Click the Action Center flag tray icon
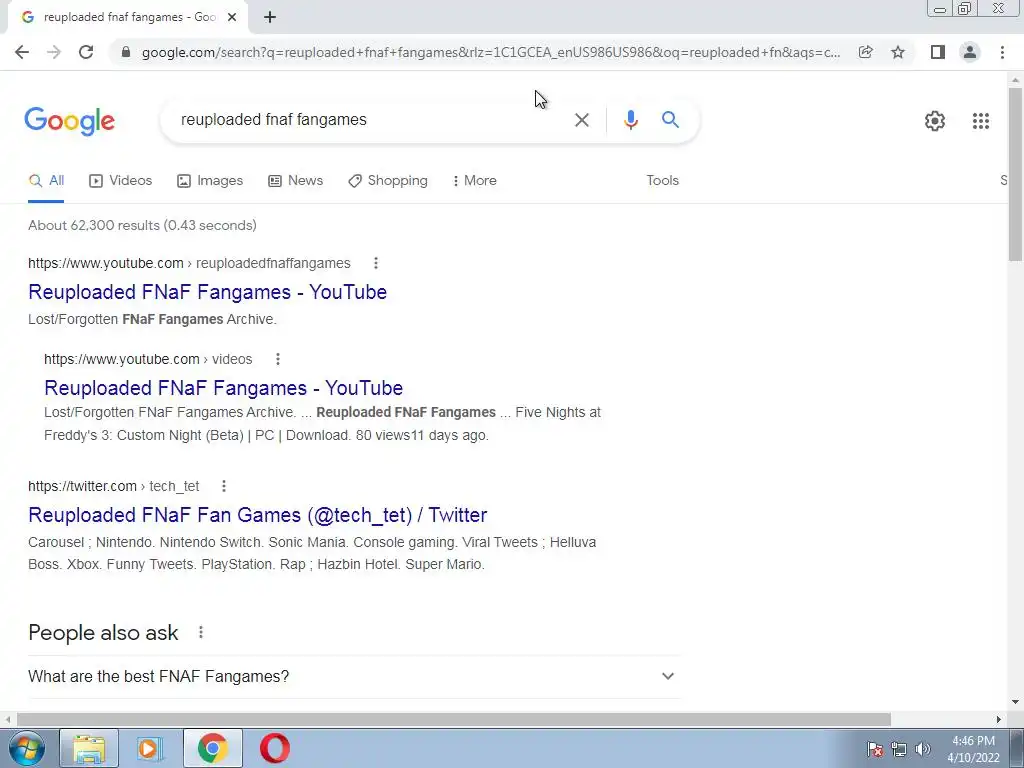Viewport: 1024px width, 768px height. pyautogui.click(x=874, y=749)
